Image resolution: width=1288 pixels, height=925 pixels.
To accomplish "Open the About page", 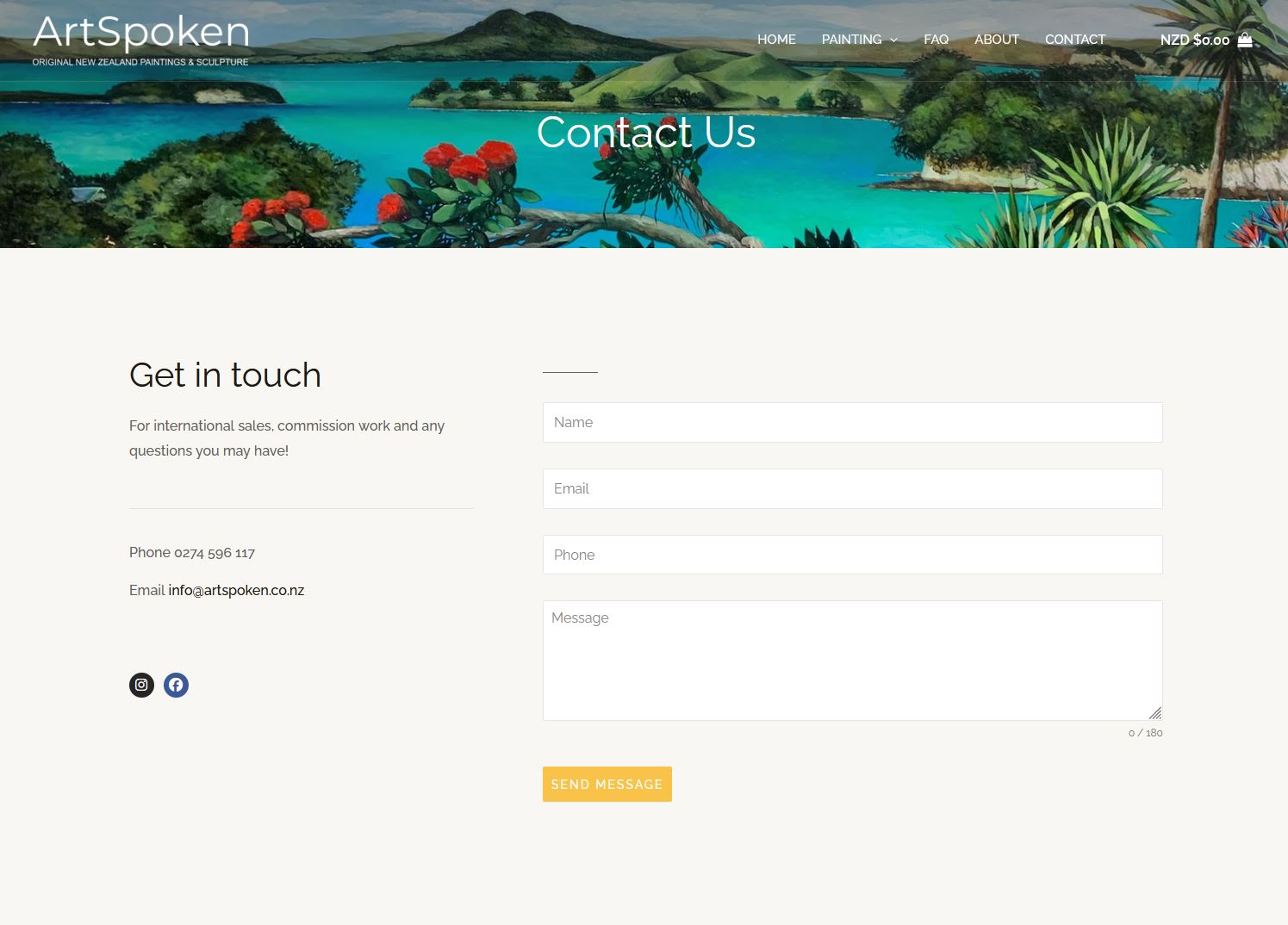I will point(997,40).
